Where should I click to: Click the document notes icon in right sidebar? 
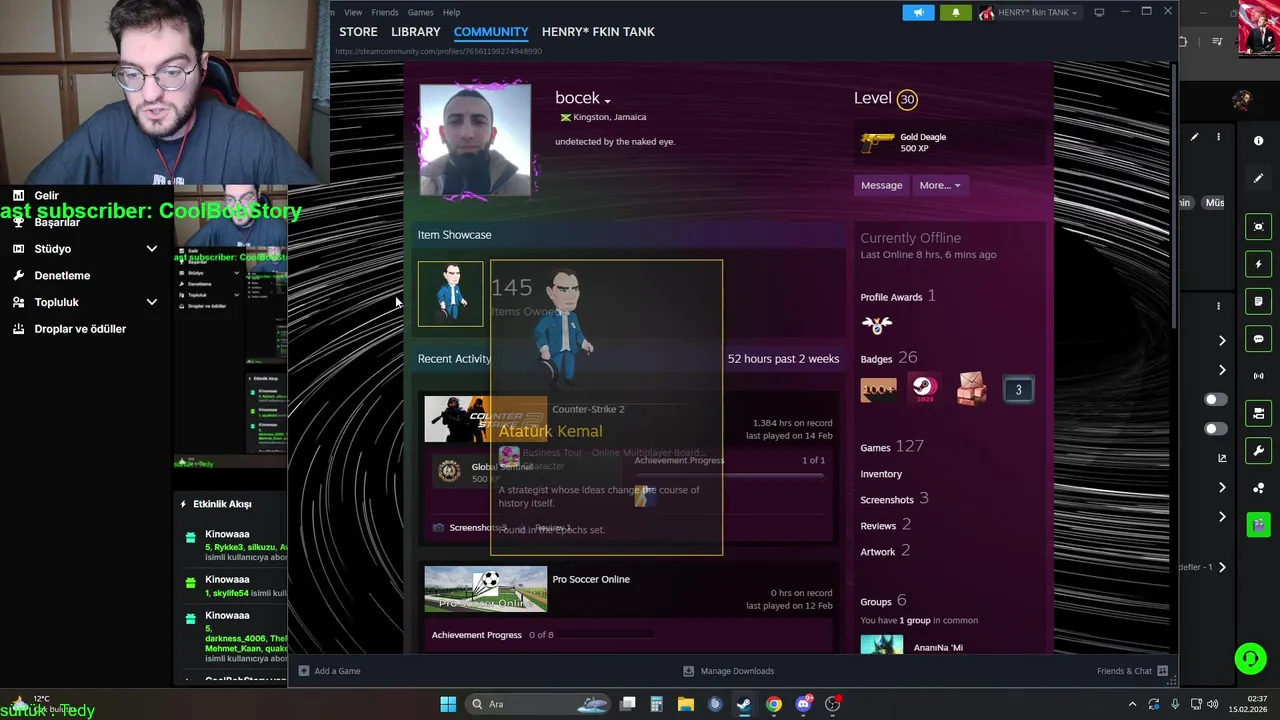point(1258,301)
